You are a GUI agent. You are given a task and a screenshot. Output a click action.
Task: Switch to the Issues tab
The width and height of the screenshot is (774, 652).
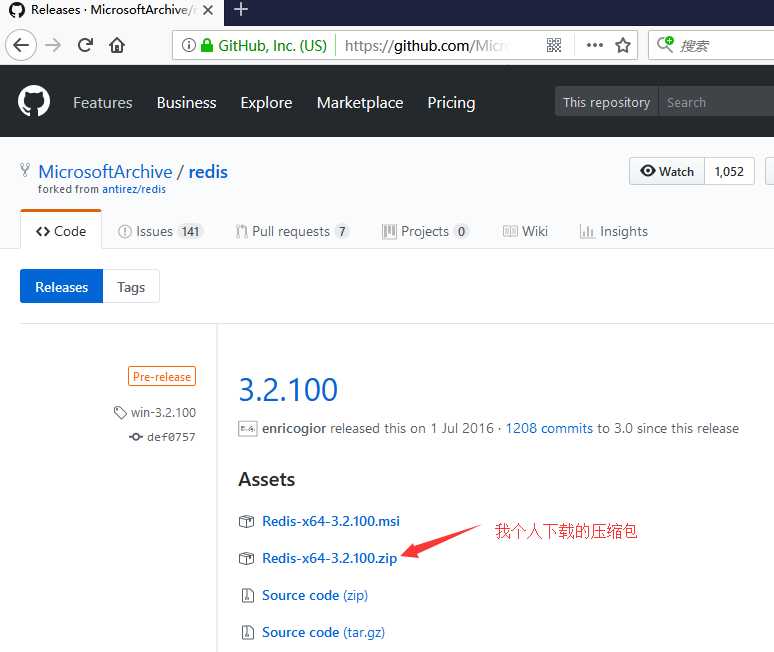point(160,231)
